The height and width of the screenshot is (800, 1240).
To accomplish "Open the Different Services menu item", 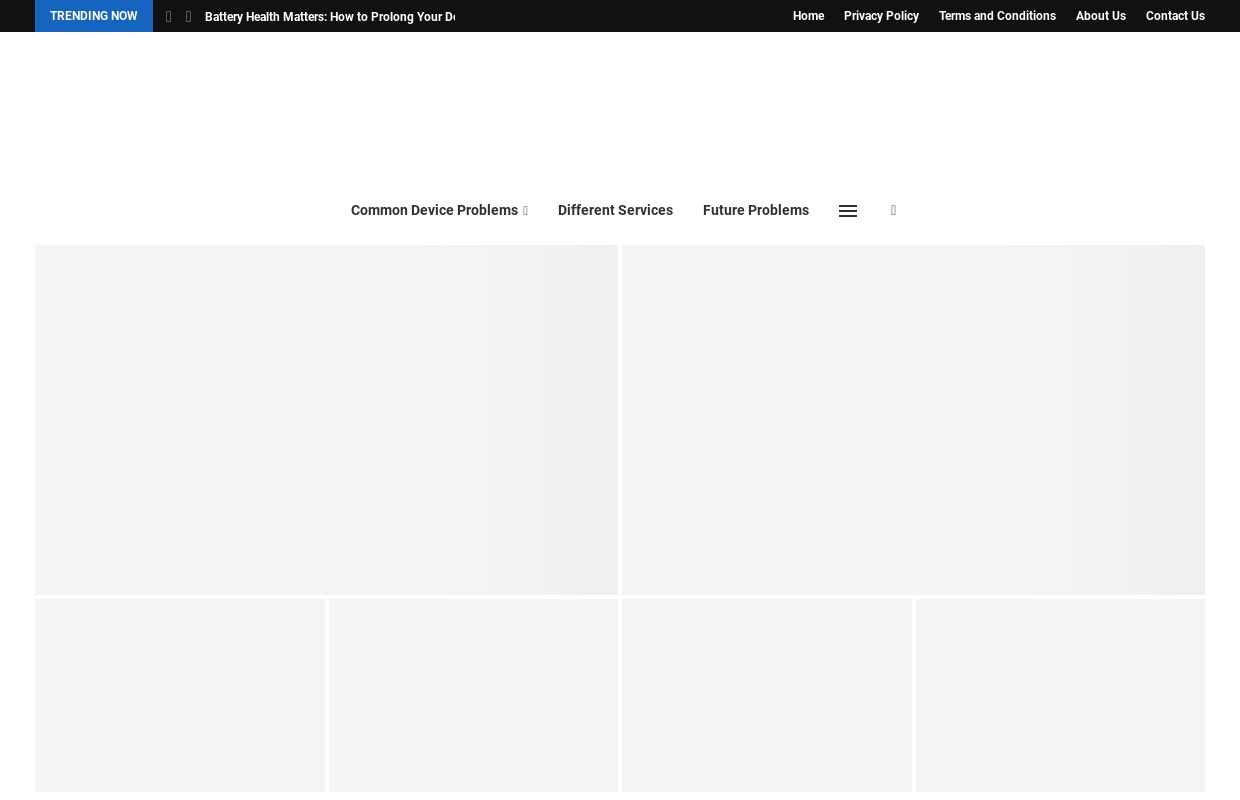I will point(615,211).
